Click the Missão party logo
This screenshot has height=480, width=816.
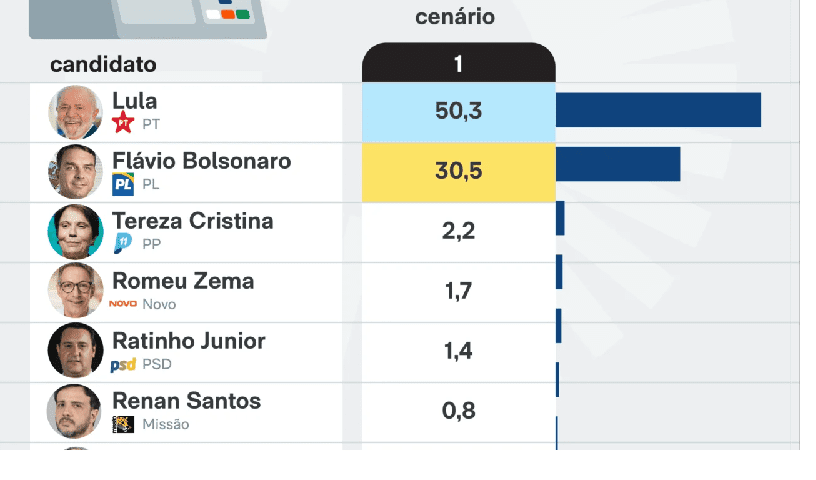point(123,424)
